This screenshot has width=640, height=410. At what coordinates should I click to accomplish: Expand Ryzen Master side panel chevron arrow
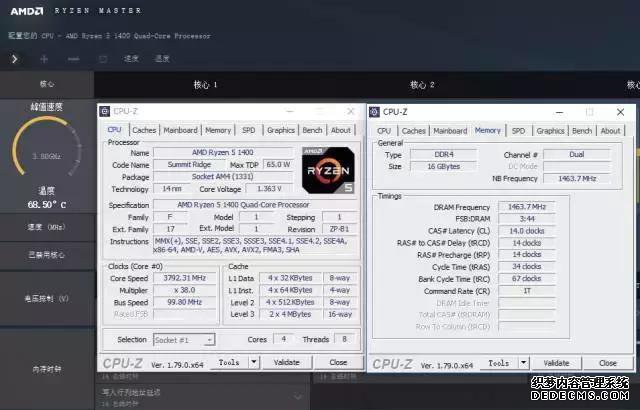click(15, 59)
